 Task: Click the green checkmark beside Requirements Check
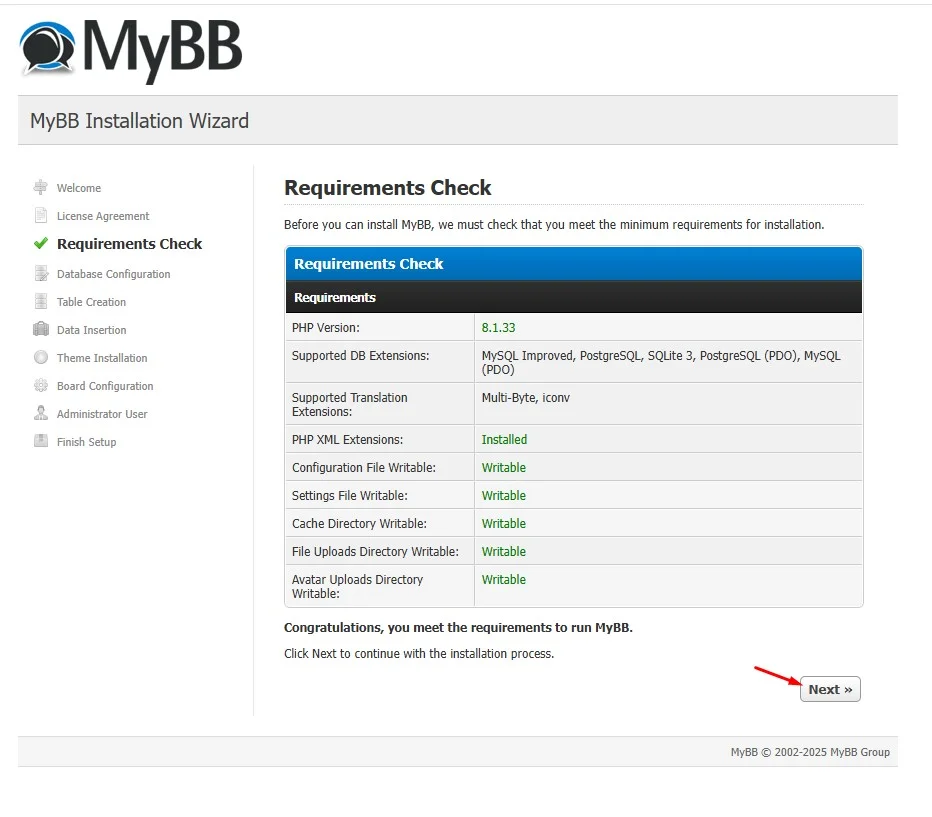(40, 243)
